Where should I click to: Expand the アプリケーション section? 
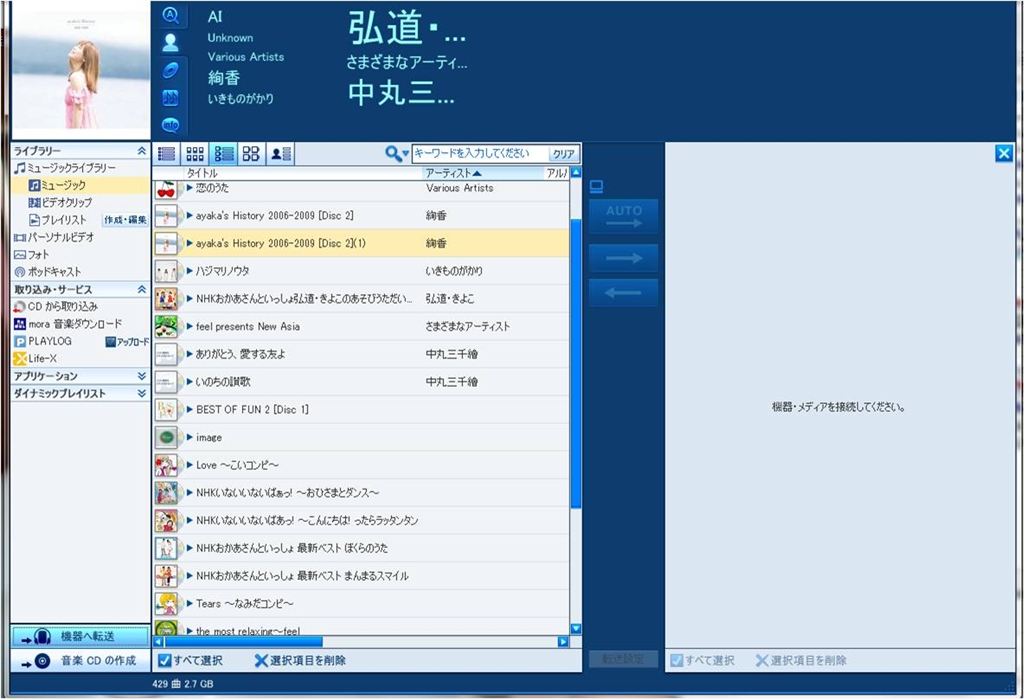(x=142, y=376)
